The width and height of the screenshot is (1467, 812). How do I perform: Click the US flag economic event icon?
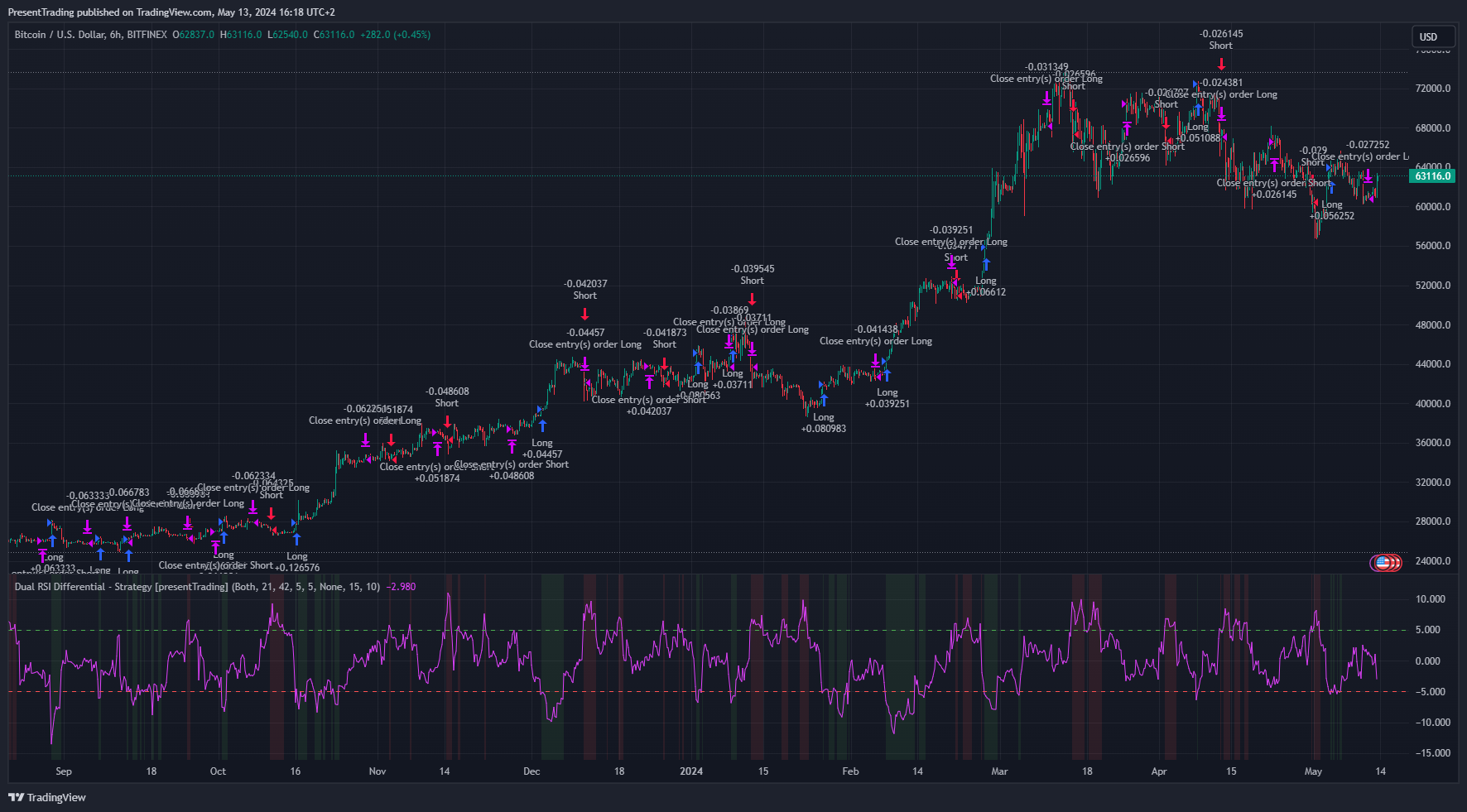(x=1381, y=563)
